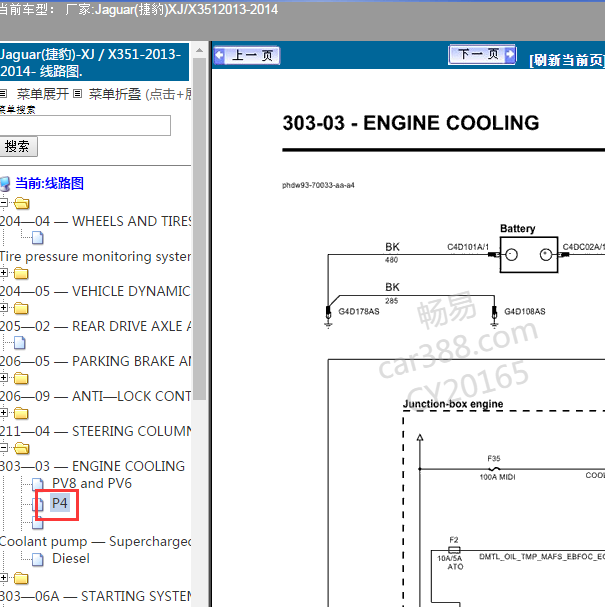Click folder icon above 206—09 Anti-Lock
The height and width of the screenshot is (607, 605).
21,378
